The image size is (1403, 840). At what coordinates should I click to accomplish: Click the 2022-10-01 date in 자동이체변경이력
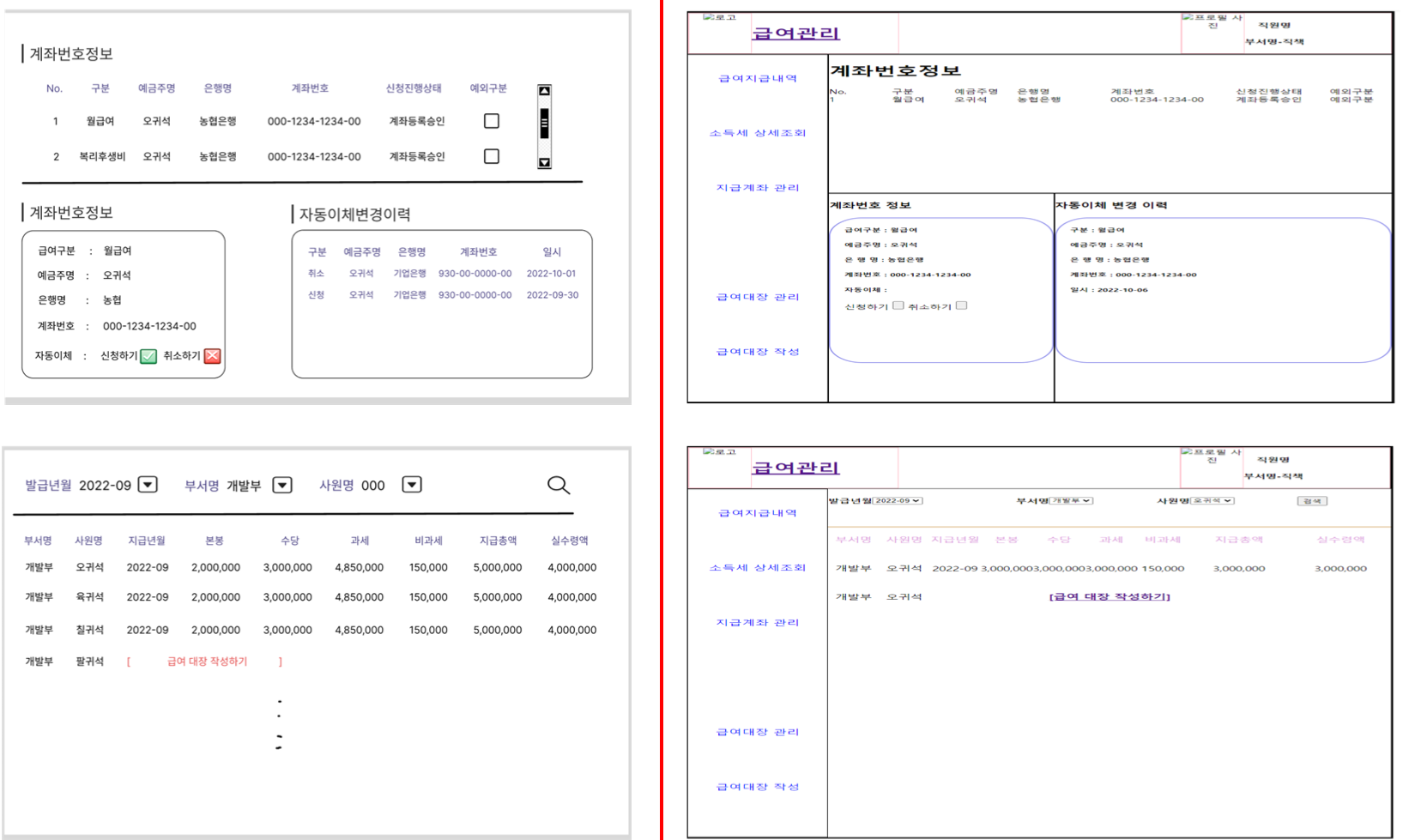551,274
